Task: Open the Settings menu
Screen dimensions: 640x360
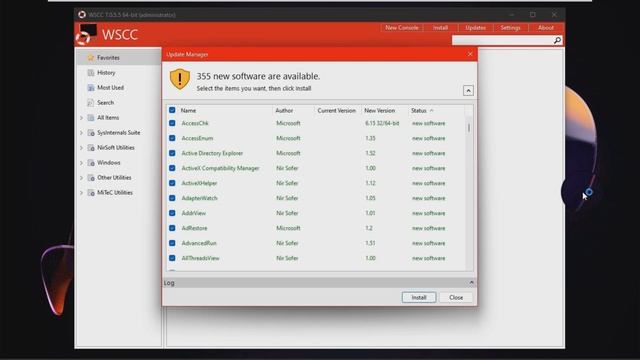Action: 510,28
